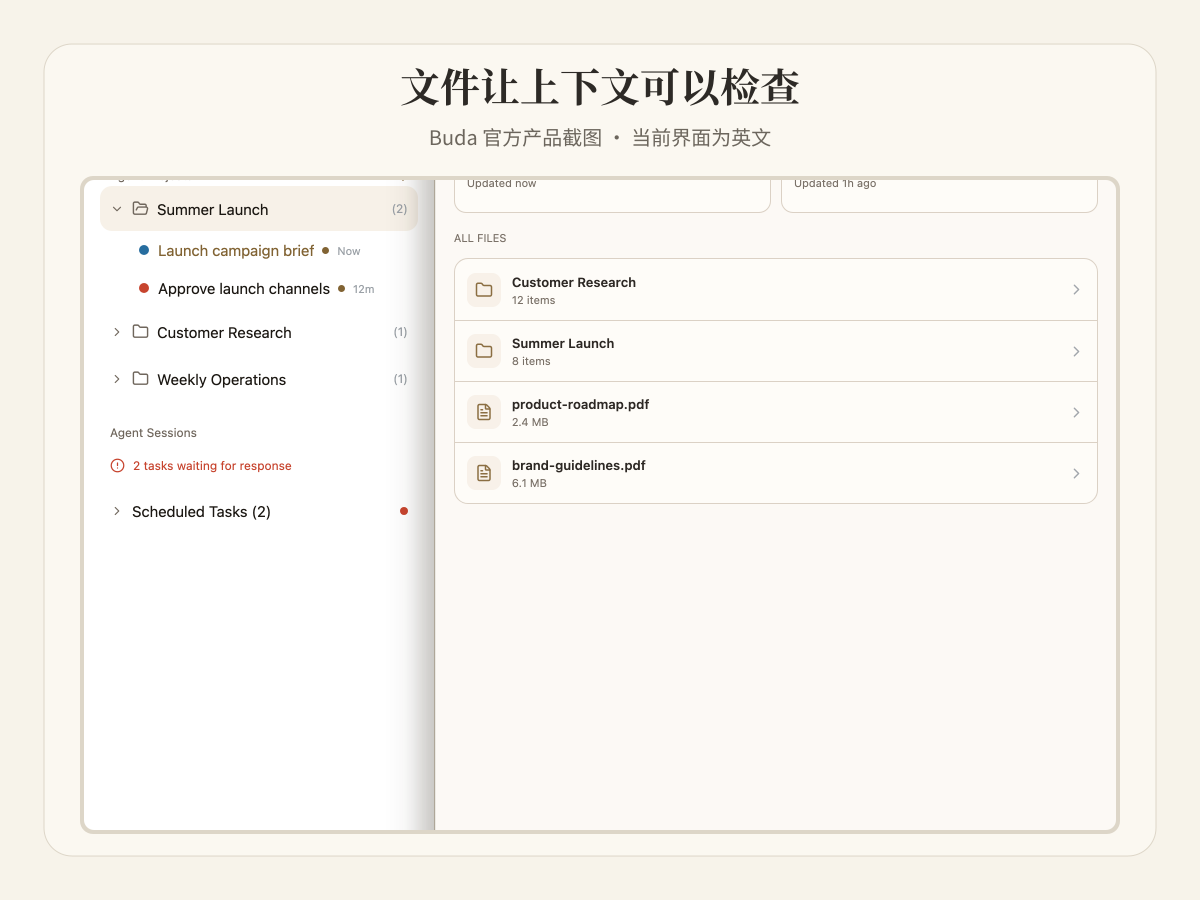Click the alert icon next to tasks waiting

pos(118,466)
